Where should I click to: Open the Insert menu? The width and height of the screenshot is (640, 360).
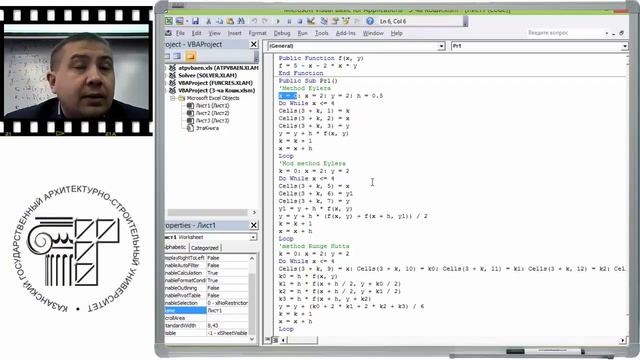(234, 33)
